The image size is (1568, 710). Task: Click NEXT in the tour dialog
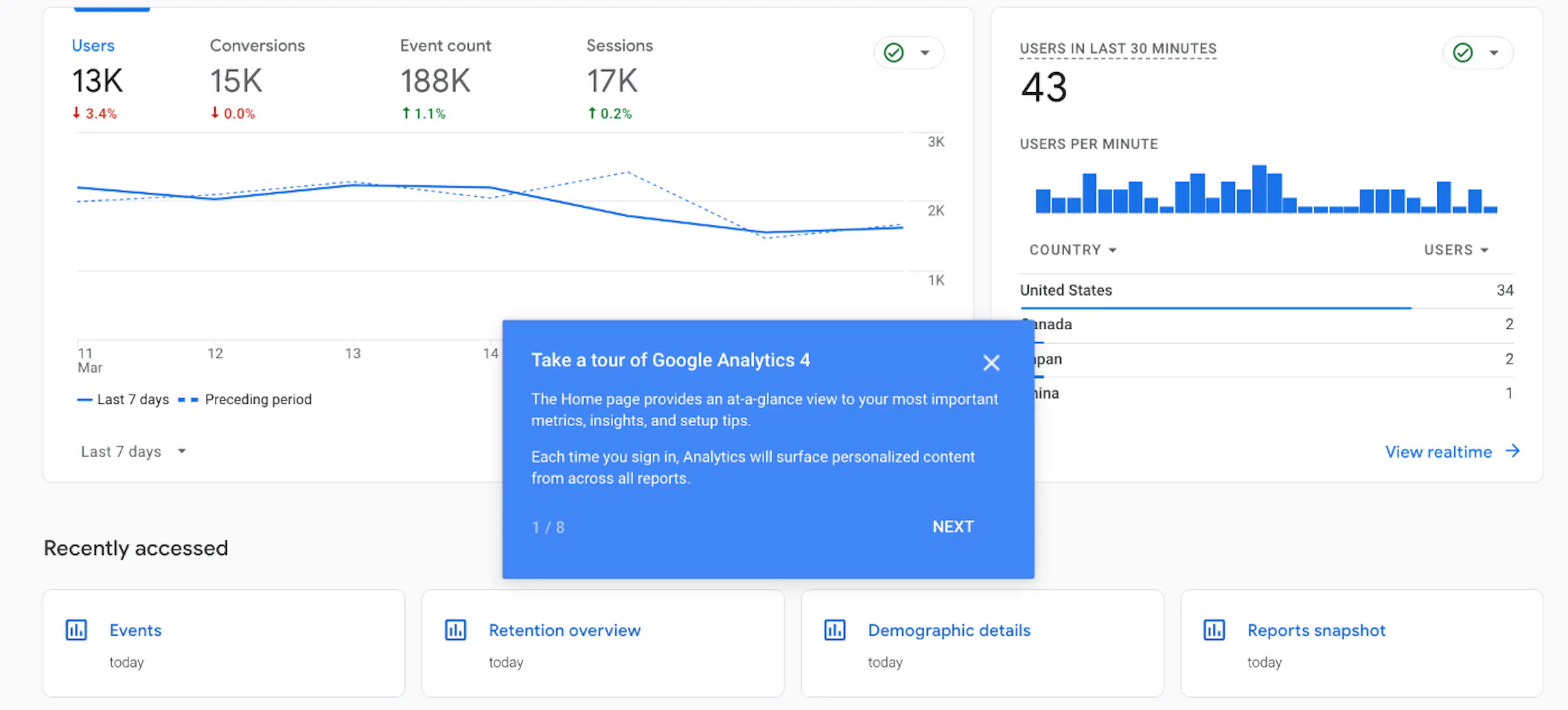953,526
